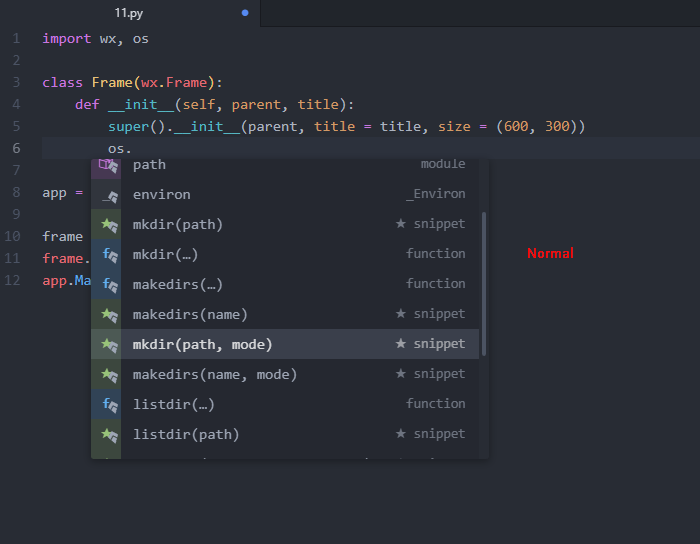
Task: Click line number 6 in the gutter
Action: click(x=17, y=148)
